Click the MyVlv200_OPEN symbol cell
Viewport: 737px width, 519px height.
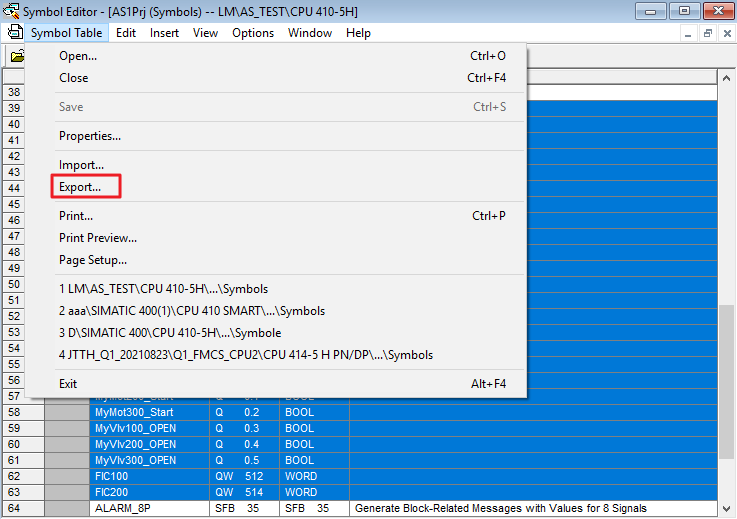[149, 444]
